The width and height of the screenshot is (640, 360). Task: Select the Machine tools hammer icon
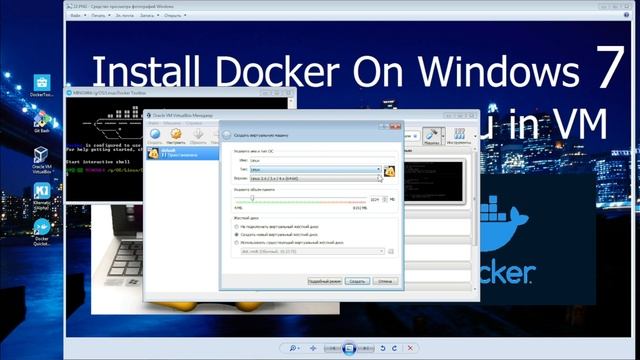tap(432, 136)
